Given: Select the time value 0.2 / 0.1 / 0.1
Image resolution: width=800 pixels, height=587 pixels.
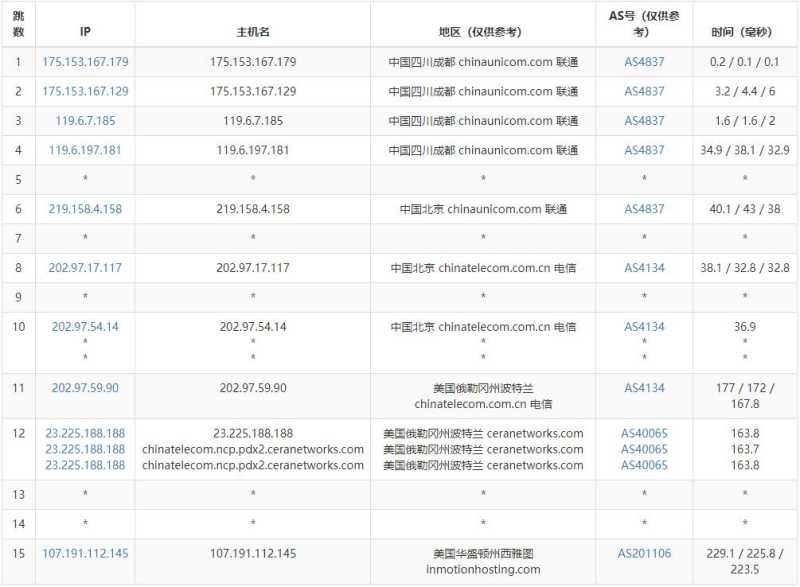Looking at the screenshot, I should point(744,62).
